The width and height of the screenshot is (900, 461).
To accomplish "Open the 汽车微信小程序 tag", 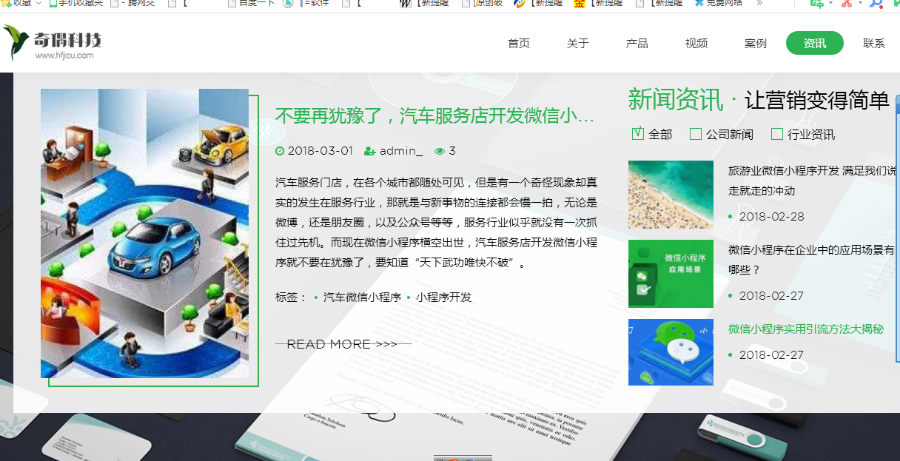I will (362, 297).
